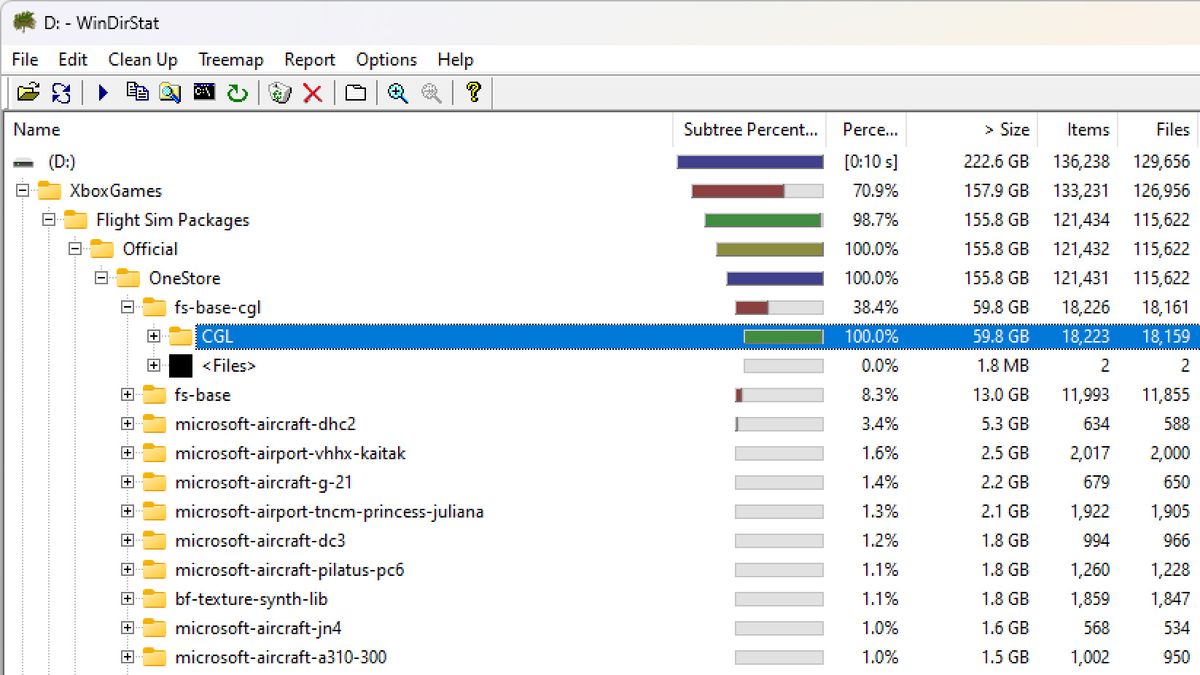Copy the selected path using the copy icon
Image resolution: width=1200 pixels, height=675 pixels.
click(x=137, y=92)
